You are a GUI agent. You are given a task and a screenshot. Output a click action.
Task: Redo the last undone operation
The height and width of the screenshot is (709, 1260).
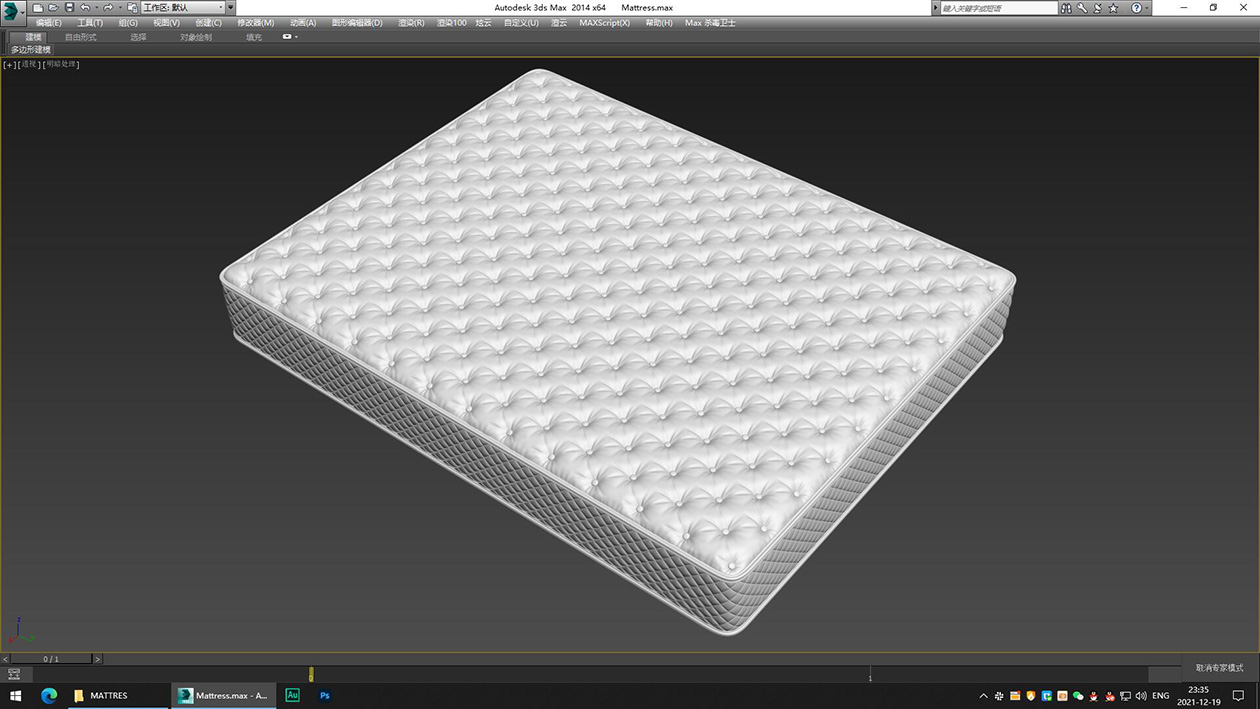coord(108,7)
